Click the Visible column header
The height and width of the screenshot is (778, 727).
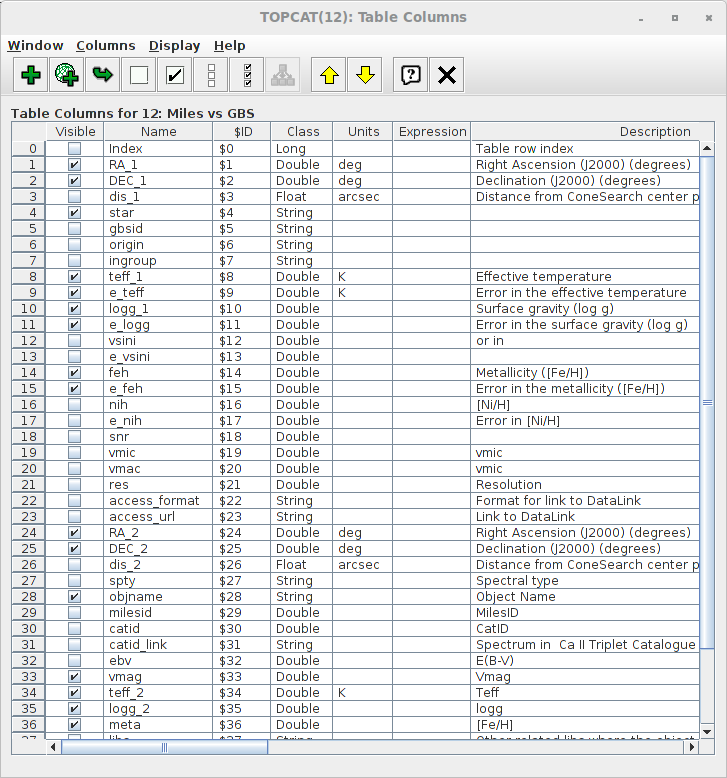75,131
